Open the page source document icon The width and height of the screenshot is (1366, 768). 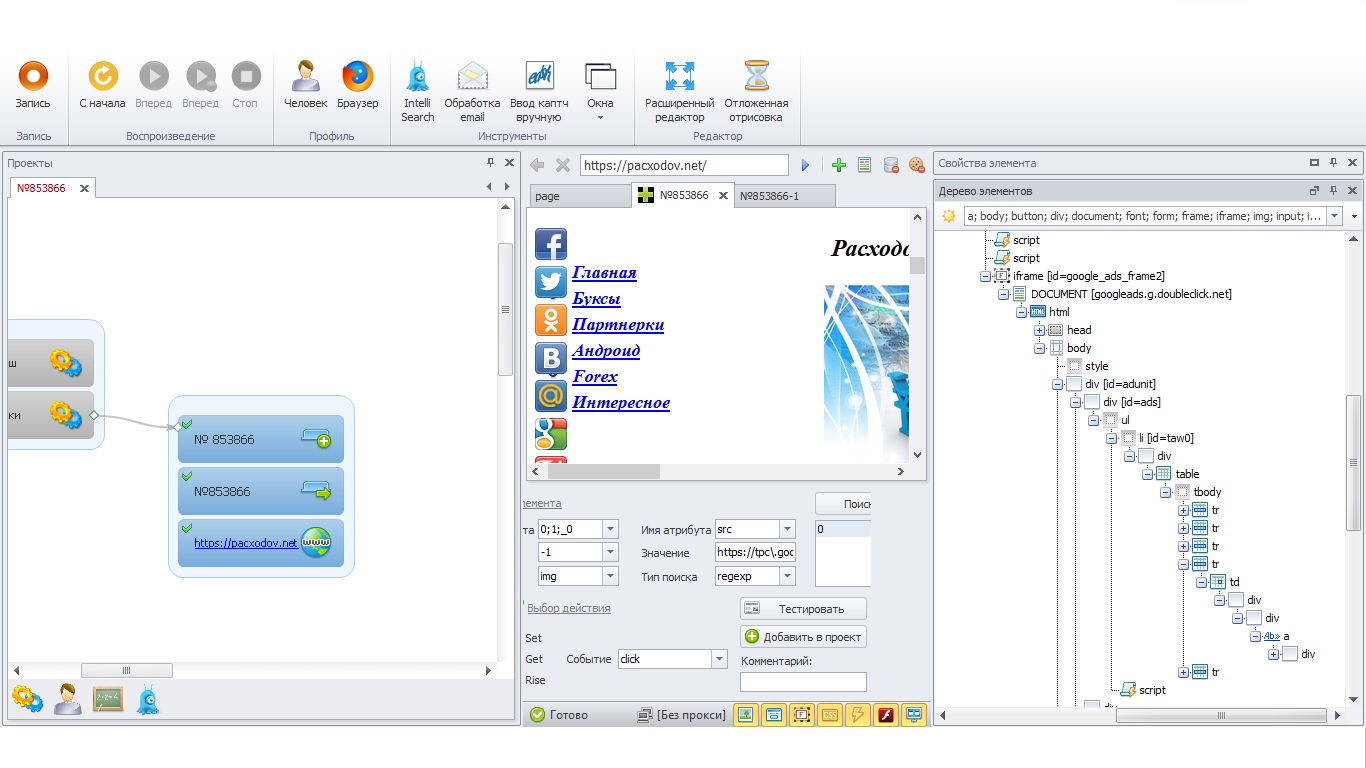tap(864, 165)
